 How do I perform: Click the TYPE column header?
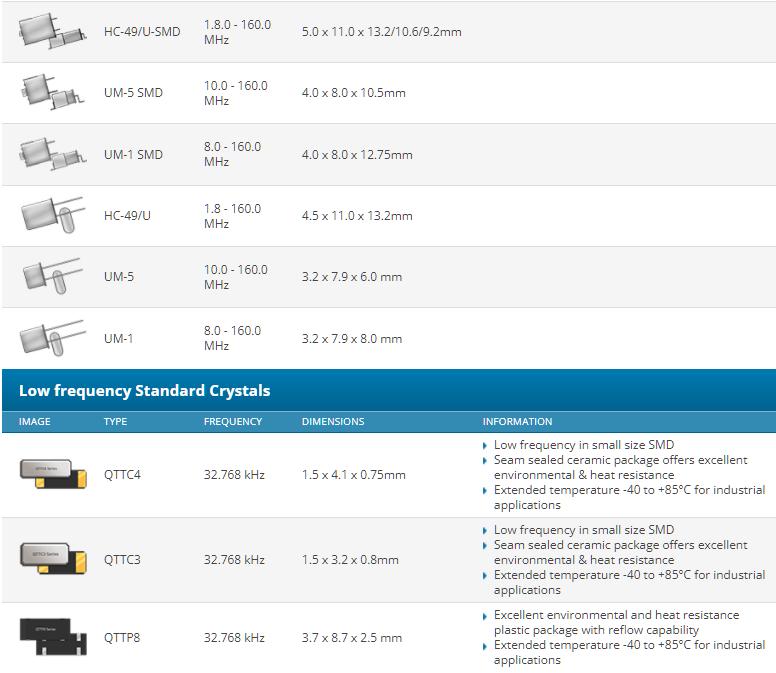[x=115, y=422]
